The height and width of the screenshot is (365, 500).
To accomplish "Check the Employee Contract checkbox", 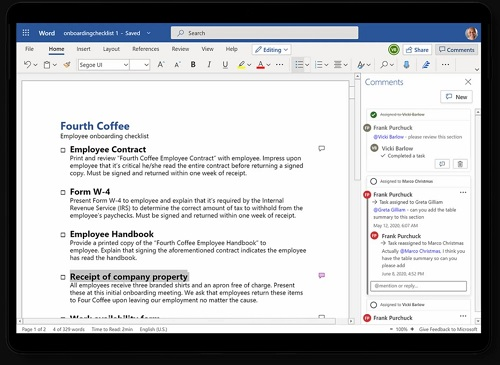I will coord(63,150).
